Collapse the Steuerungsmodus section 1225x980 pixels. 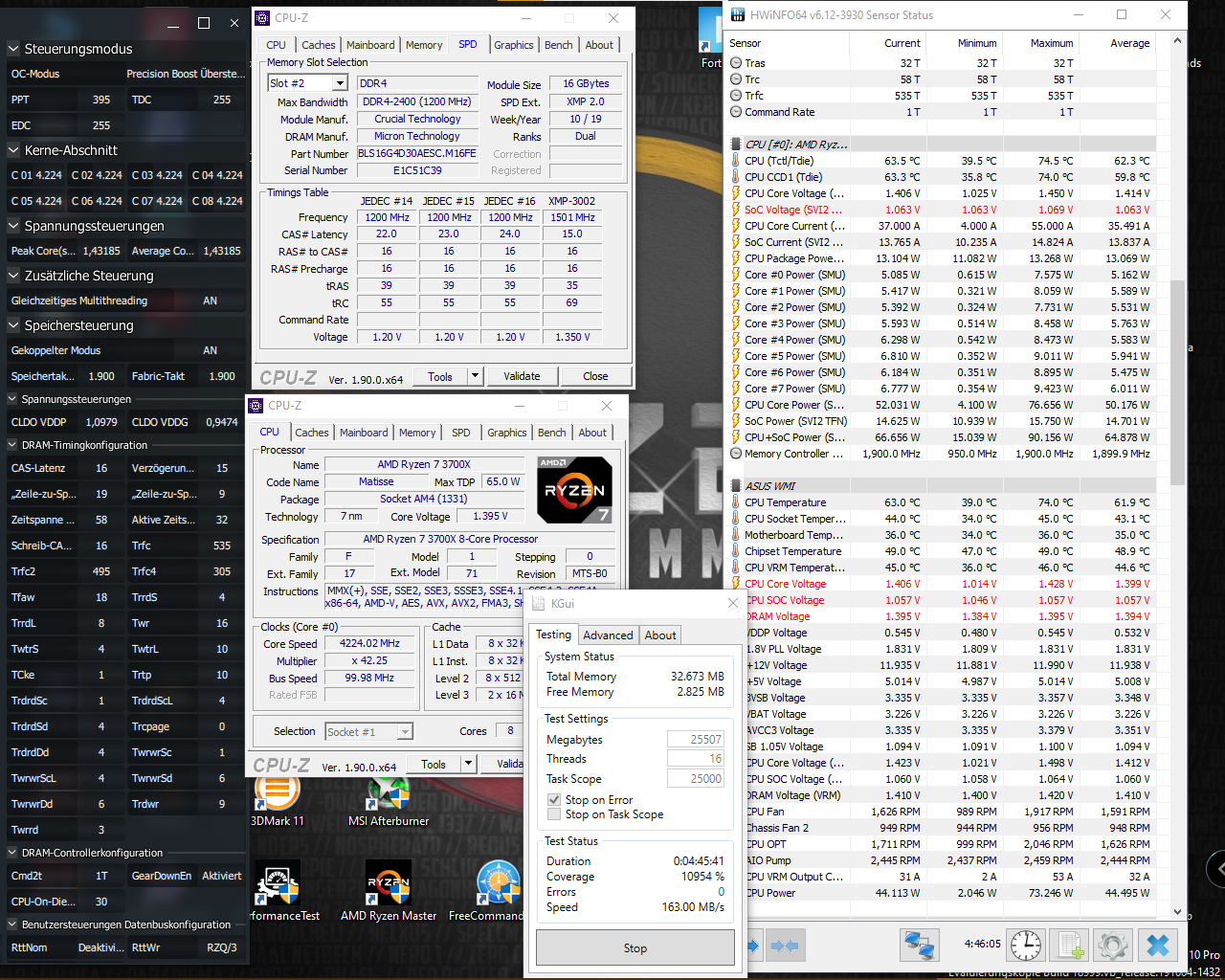[x=13, y=49]
